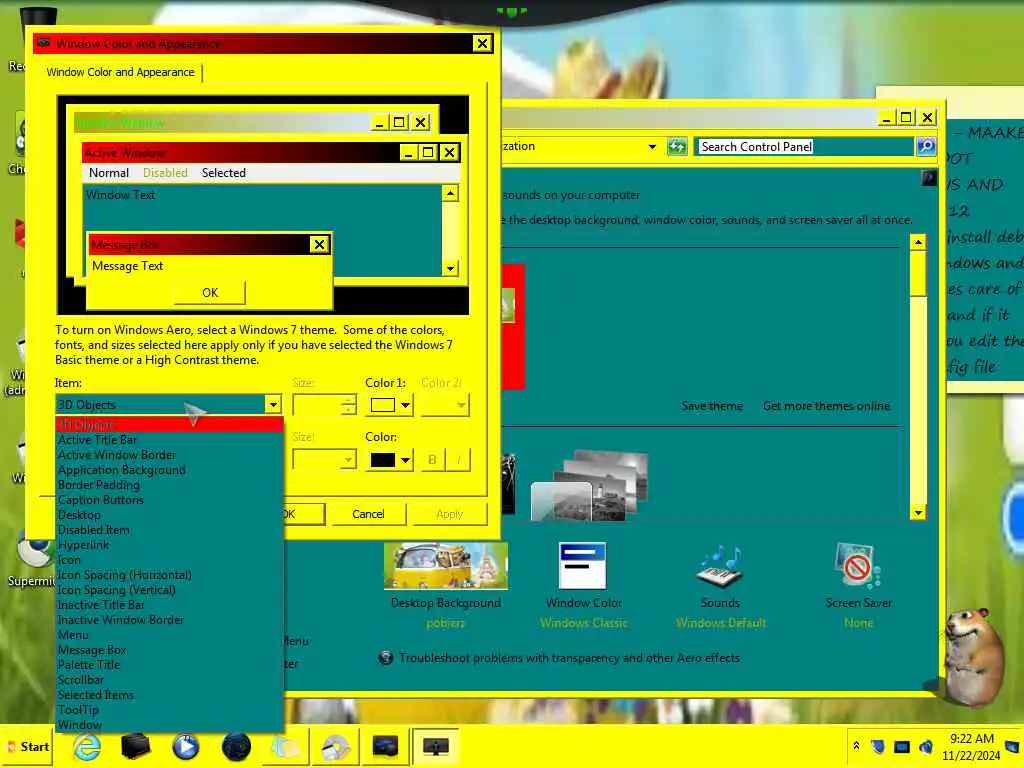Screen dimensions: 1024x768
Task: Select Icon Spacing (Horizontal) entry
Action: (x=170, y=575)
